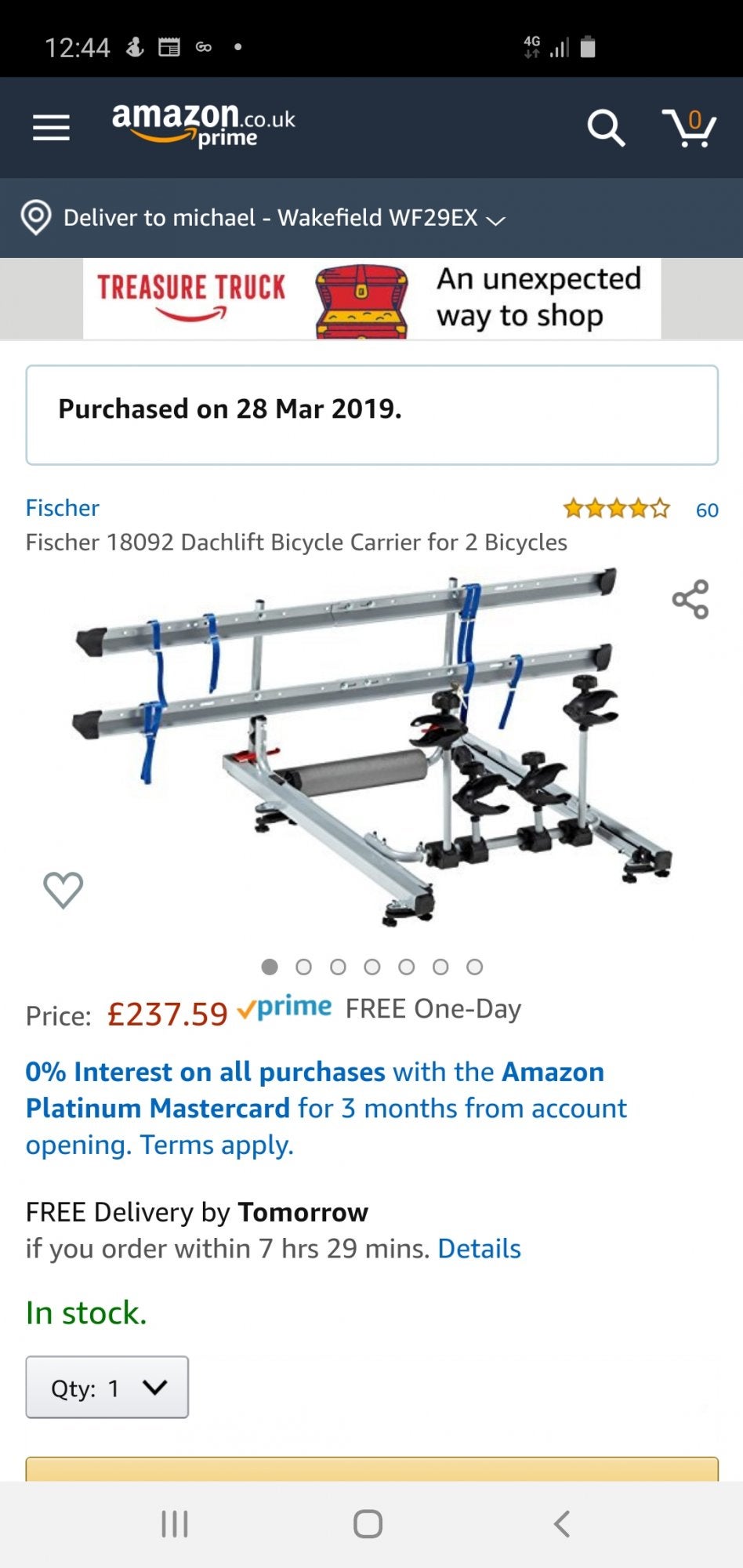
Task: Expand the Deliver to michael address selector
Action: pos(284,218)
